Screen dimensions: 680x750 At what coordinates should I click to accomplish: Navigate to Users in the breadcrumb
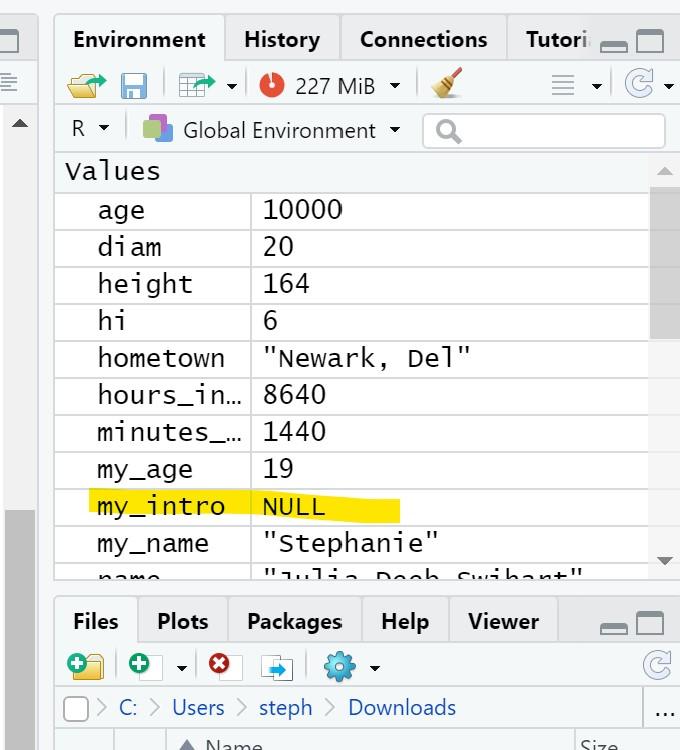coord(198,707)
